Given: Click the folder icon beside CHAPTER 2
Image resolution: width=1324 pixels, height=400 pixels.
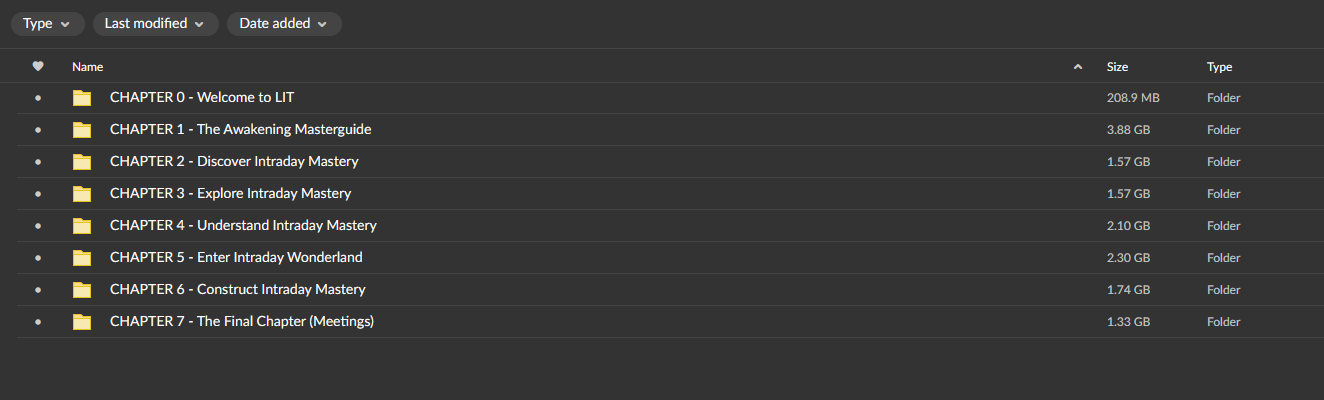Looking at the screenshot, I should point(82,162).
